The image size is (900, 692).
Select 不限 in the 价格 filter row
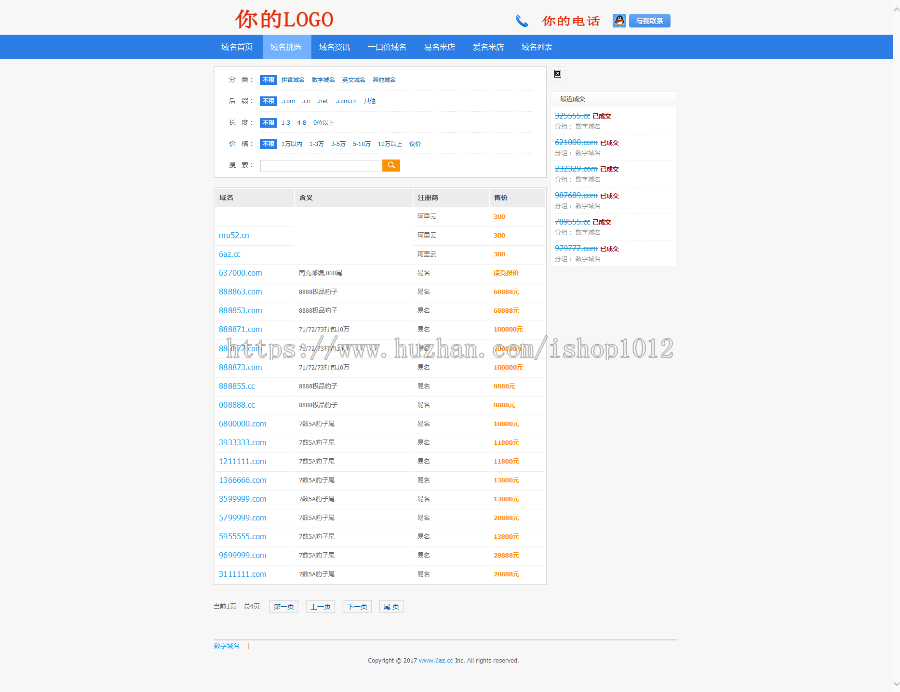tap(268, 144)
